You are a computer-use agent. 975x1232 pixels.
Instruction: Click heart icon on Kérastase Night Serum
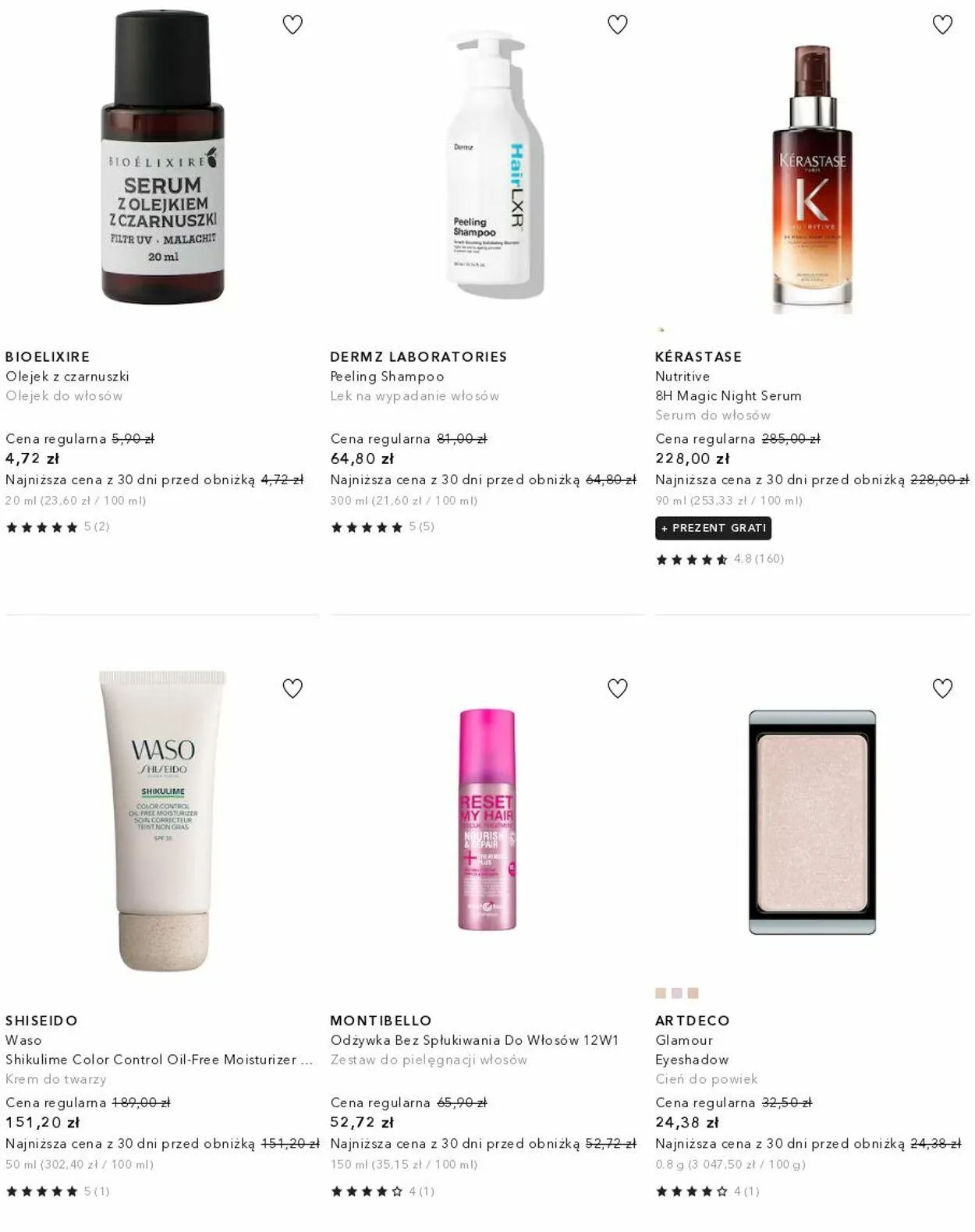pos(943,25)
